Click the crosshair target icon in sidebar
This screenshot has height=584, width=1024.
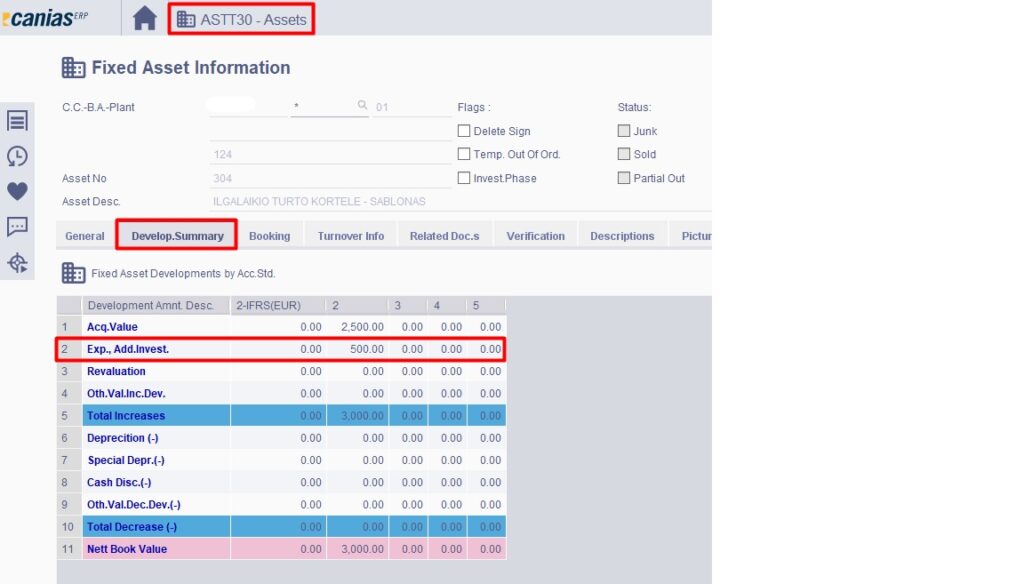[x=17, y=263]
